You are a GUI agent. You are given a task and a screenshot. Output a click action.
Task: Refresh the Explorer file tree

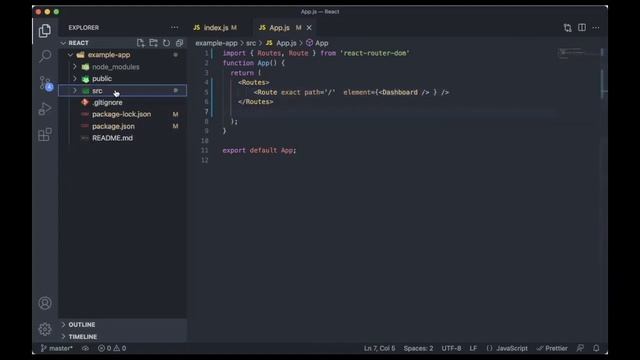[x=167, y=43]
